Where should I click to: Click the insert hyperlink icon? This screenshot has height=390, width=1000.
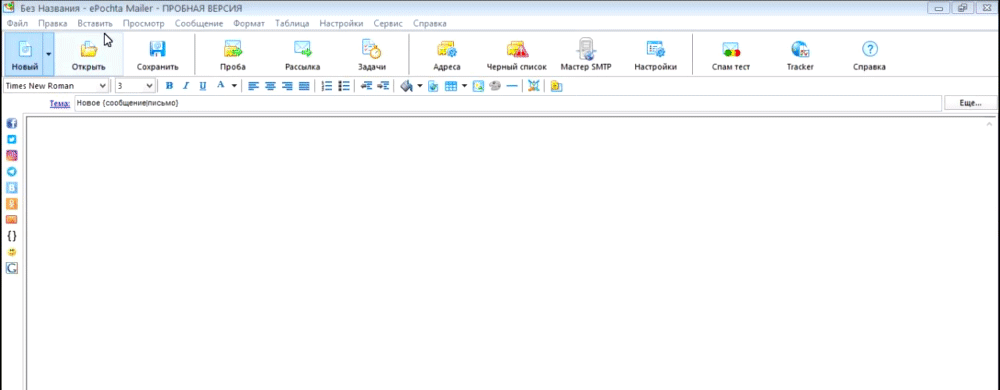pyautogui.click(x=495, y=85)
